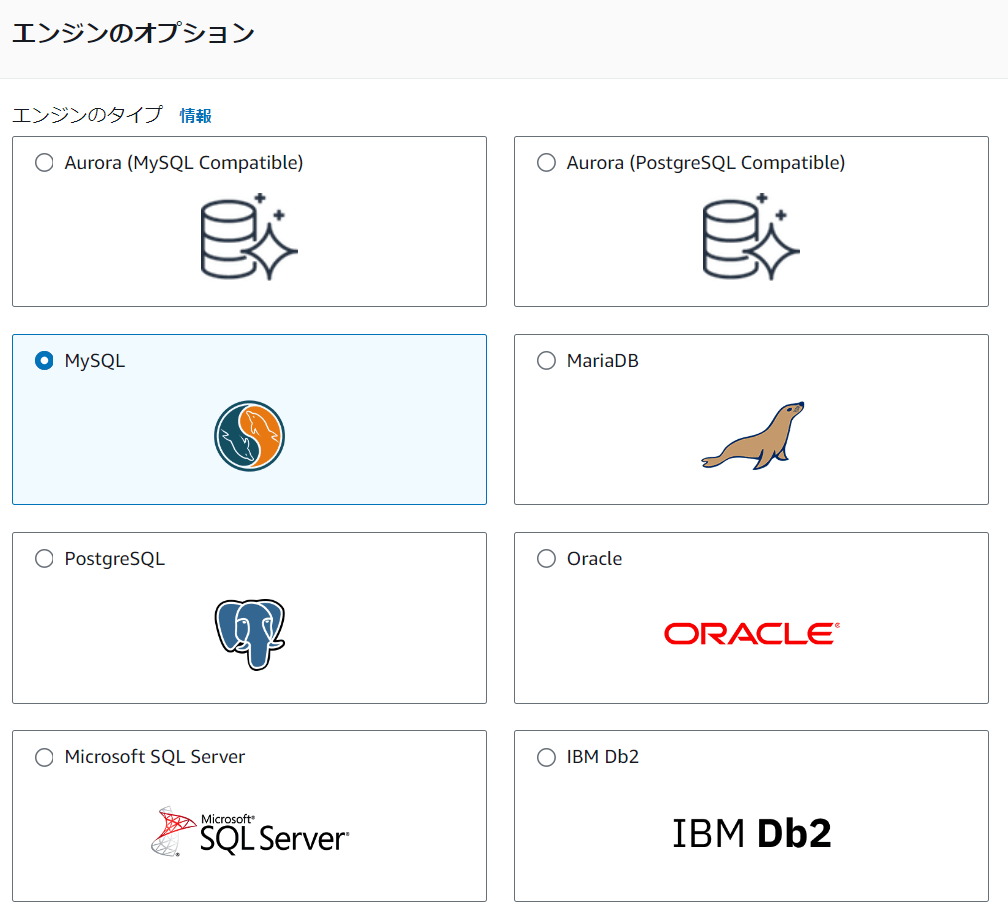Image resolution: width=1008 pixels, height=922 pixels.
Task: Click the Aurora (MySQL Compatible) label text
Action: click(x=184, y=163)
